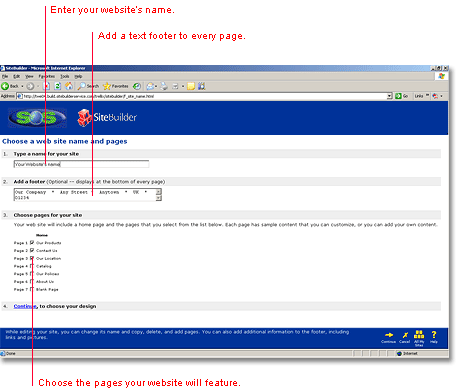The width and height of the screenshot is (459, 392).
Task: Click the green Go button
Action: pyautogui.click(x=398, y=96)
